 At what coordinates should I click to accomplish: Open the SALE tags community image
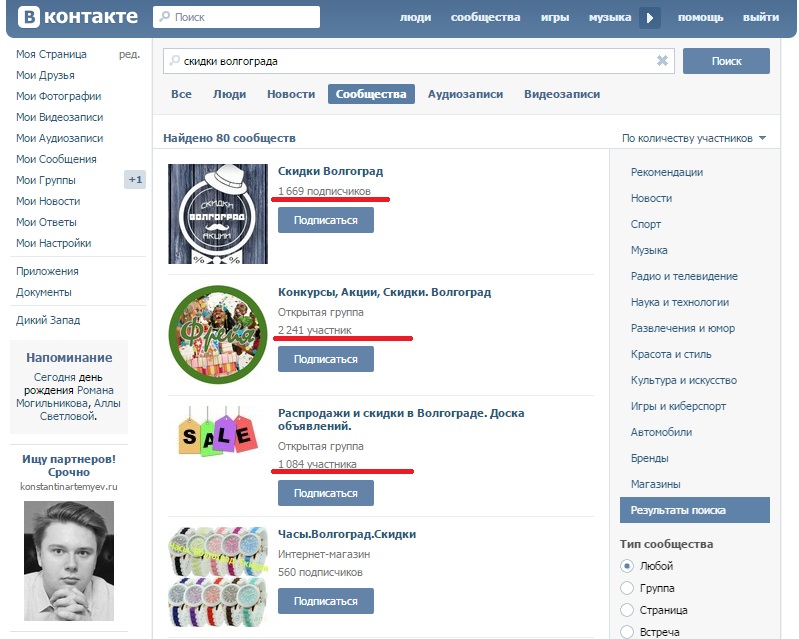218,431
